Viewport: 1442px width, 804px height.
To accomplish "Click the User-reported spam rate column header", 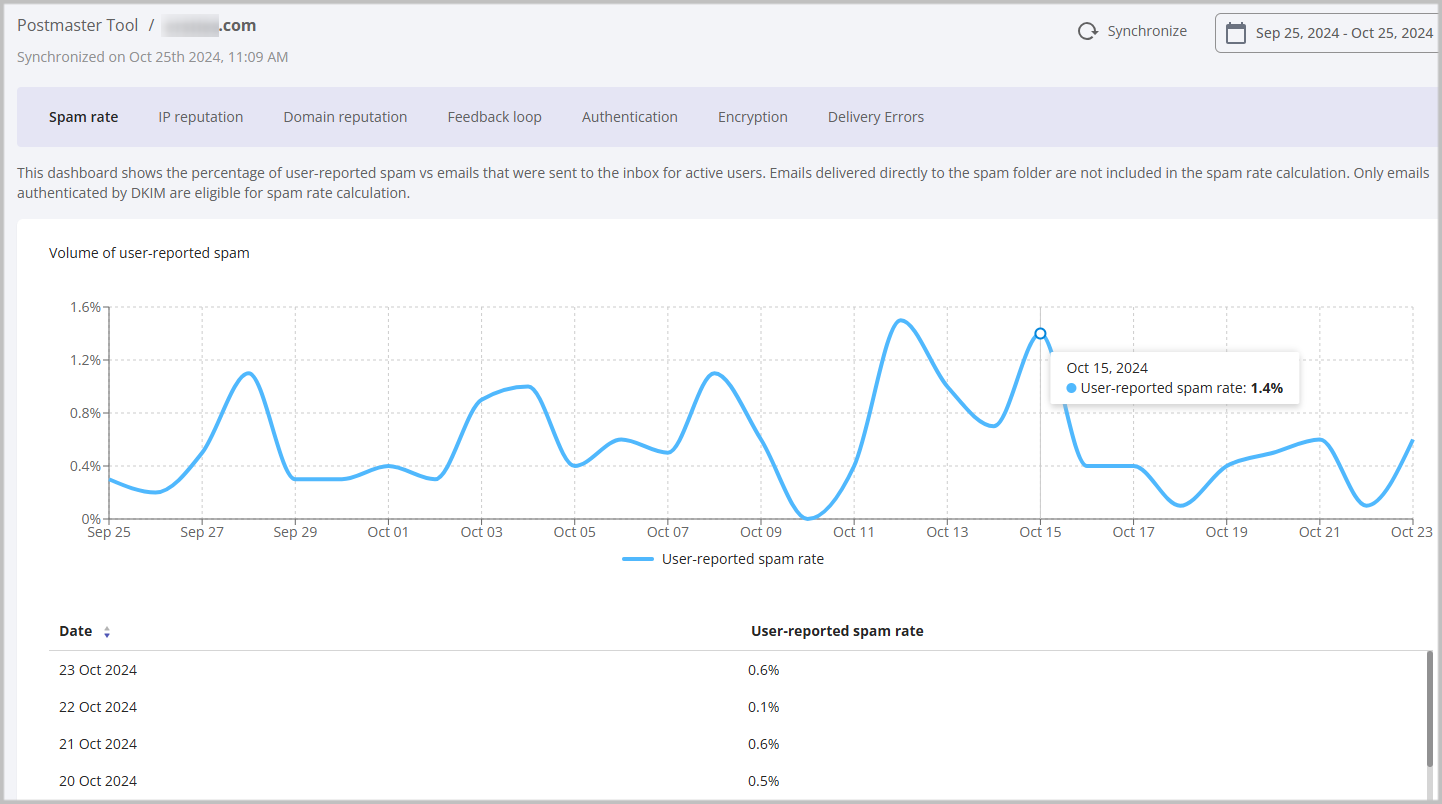I will pos(836,631).
